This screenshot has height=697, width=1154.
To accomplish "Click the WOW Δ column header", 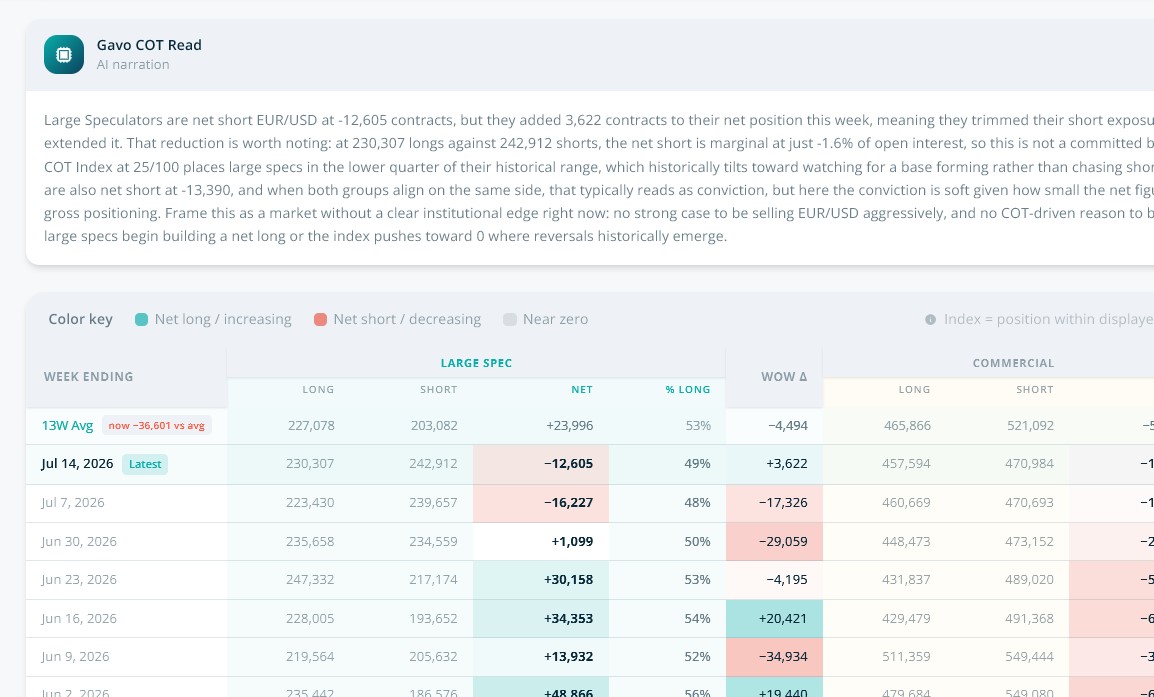I will click(x=784, y=377).
